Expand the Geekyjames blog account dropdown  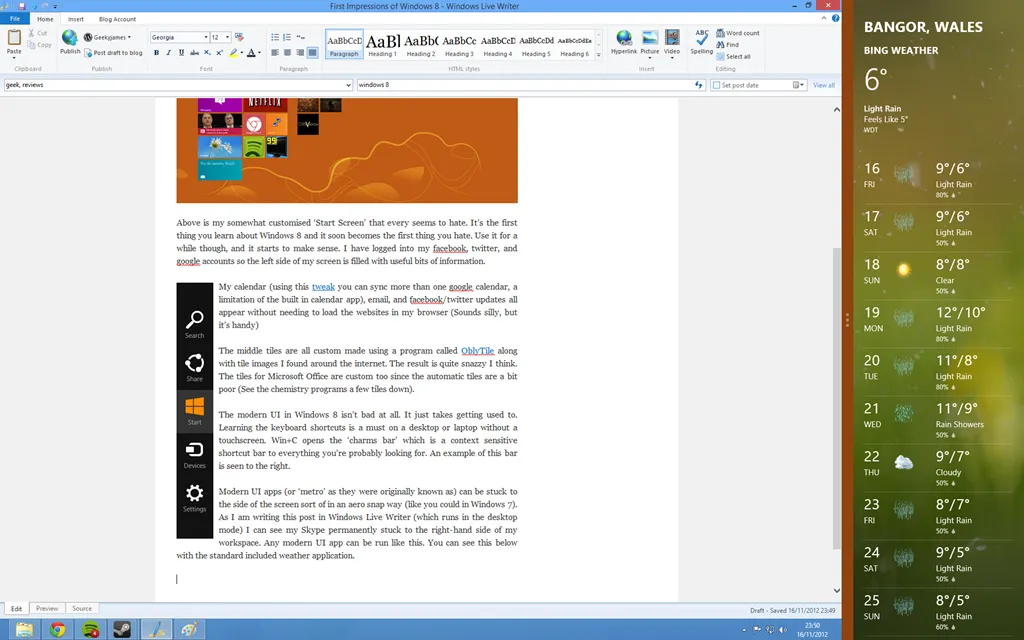[112, 37]
